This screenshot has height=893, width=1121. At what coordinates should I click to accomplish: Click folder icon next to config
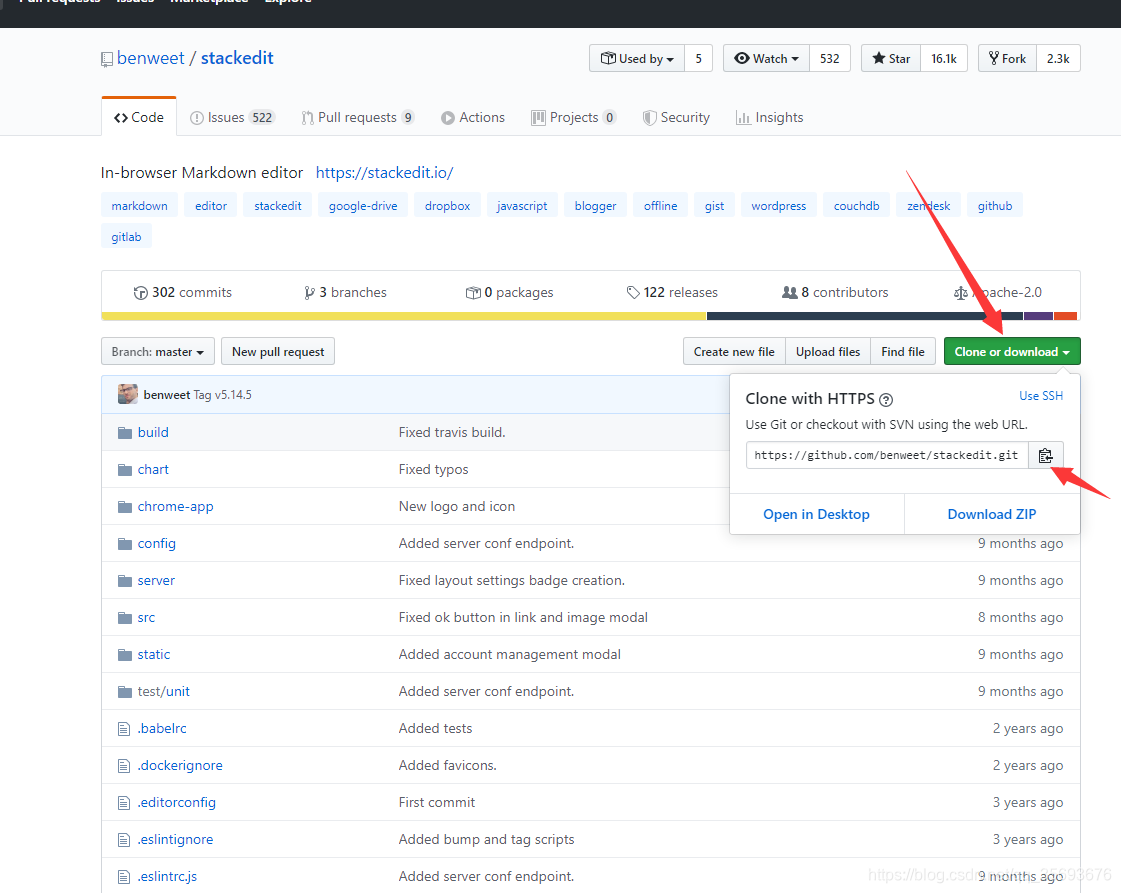coord(125,543)
